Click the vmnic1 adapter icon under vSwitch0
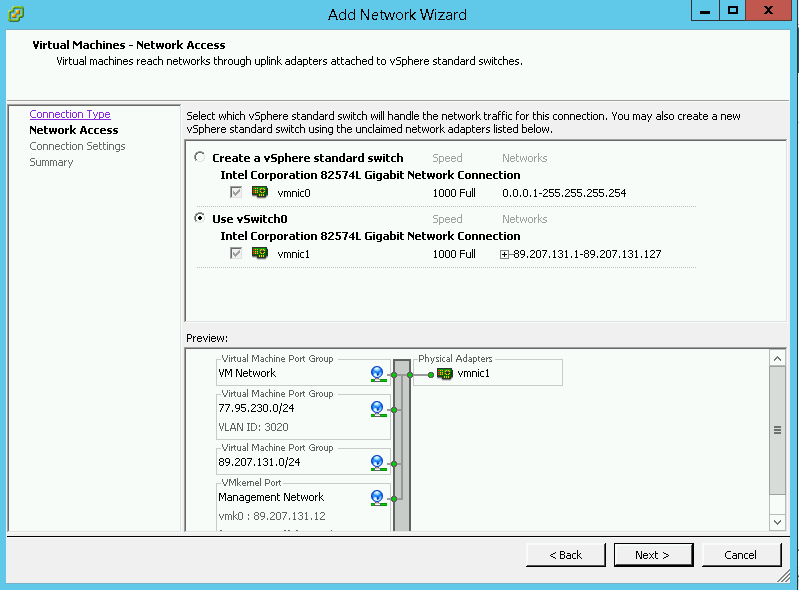This screenshot has height=590, width=799. click(260, 253)
